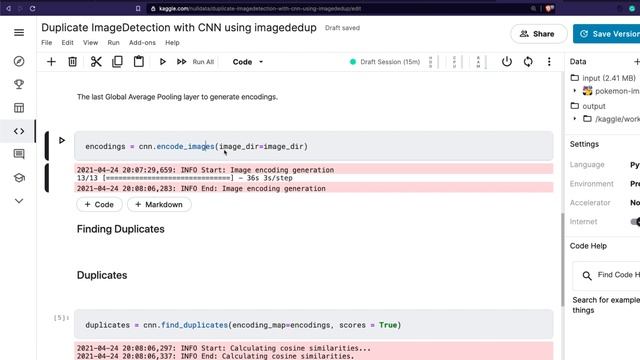Open the Code brackets sidebar icon
The image size is (640, 360).
(19, 131)
